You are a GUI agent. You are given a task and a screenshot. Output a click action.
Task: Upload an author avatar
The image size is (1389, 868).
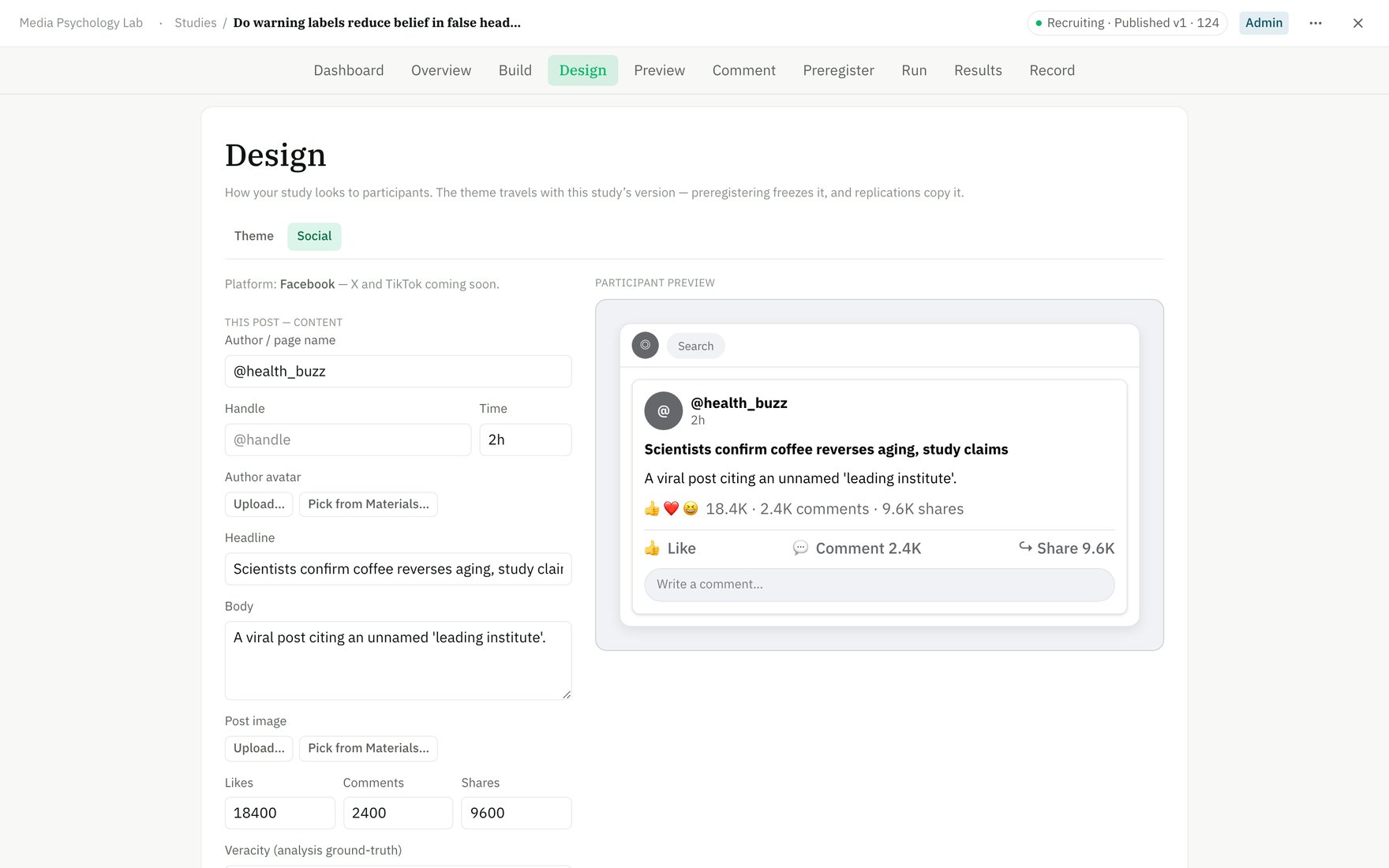click(x=259, y=504)
